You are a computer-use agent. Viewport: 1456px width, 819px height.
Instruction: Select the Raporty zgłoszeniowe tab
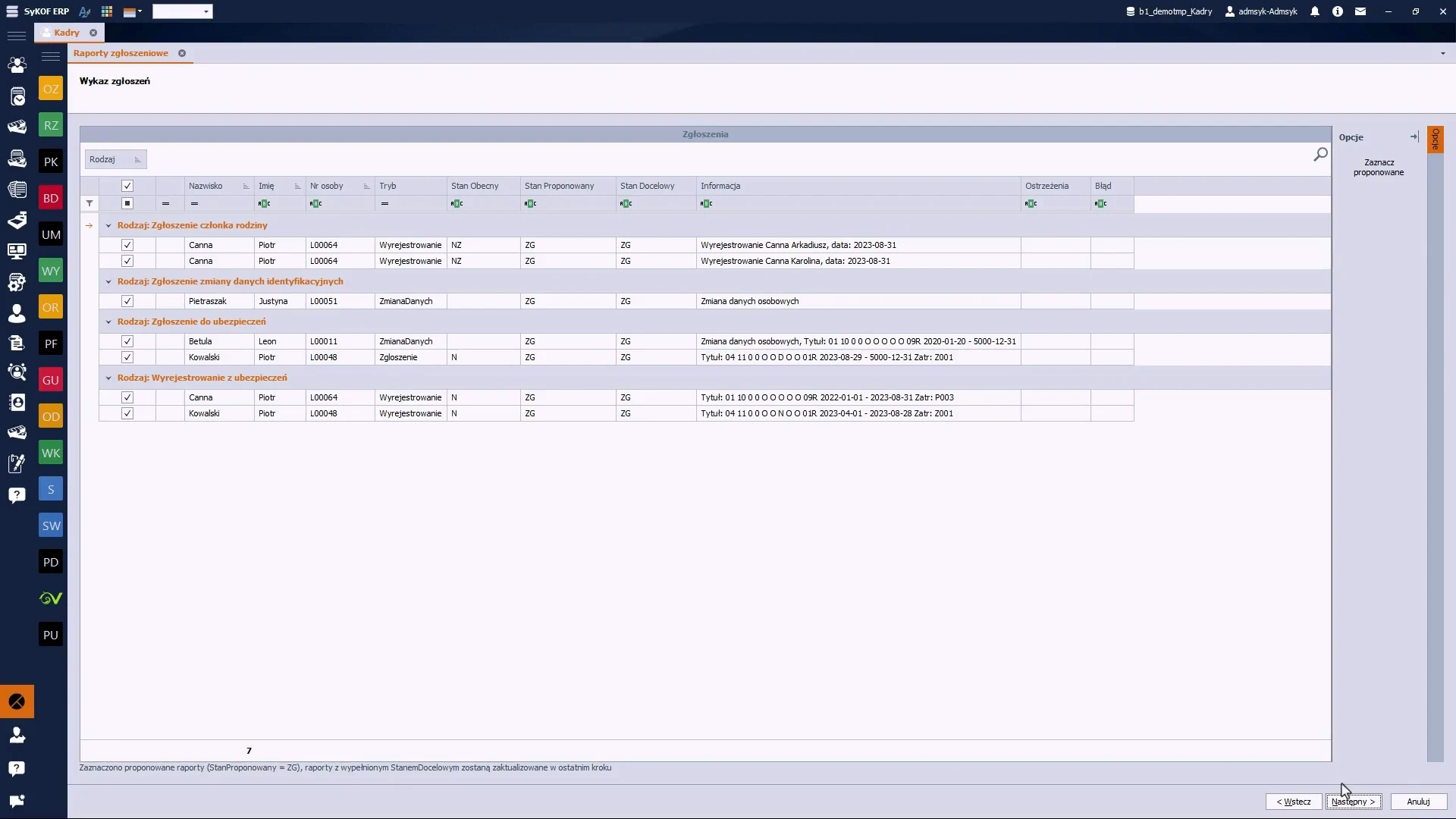pyautogui.click(x=121, y=53)
